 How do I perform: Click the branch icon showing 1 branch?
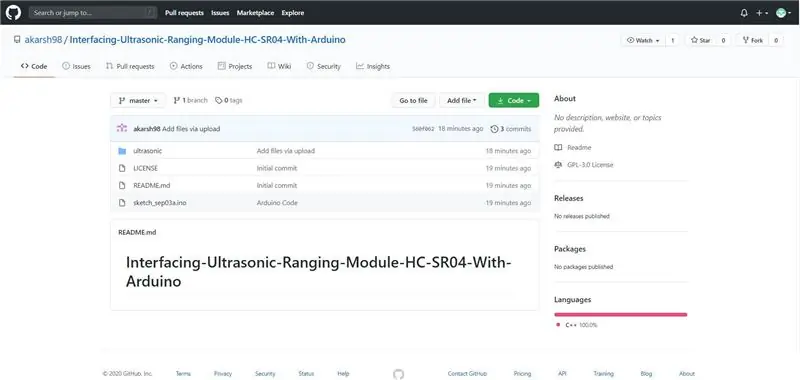click(177, 100)
